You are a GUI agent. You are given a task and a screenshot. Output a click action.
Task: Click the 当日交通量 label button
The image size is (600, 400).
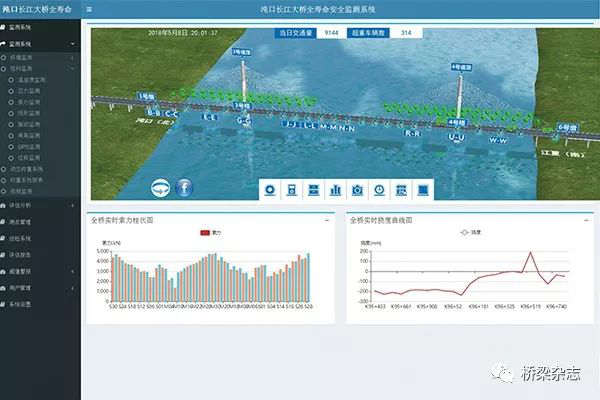coord(296,33)
